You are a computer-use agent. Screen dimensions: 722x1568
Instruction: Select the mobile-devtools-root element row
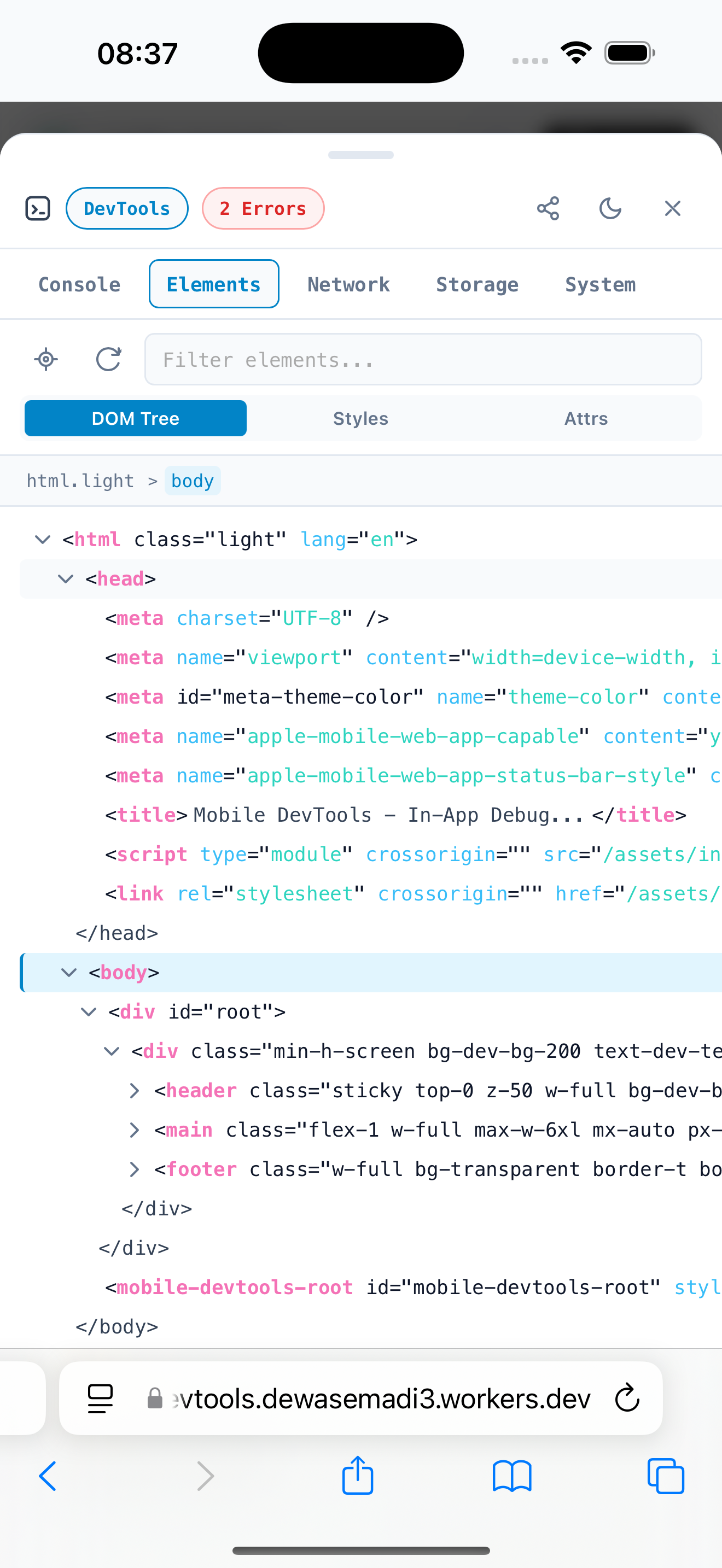pyautogui.click(x=371, y=1288)
